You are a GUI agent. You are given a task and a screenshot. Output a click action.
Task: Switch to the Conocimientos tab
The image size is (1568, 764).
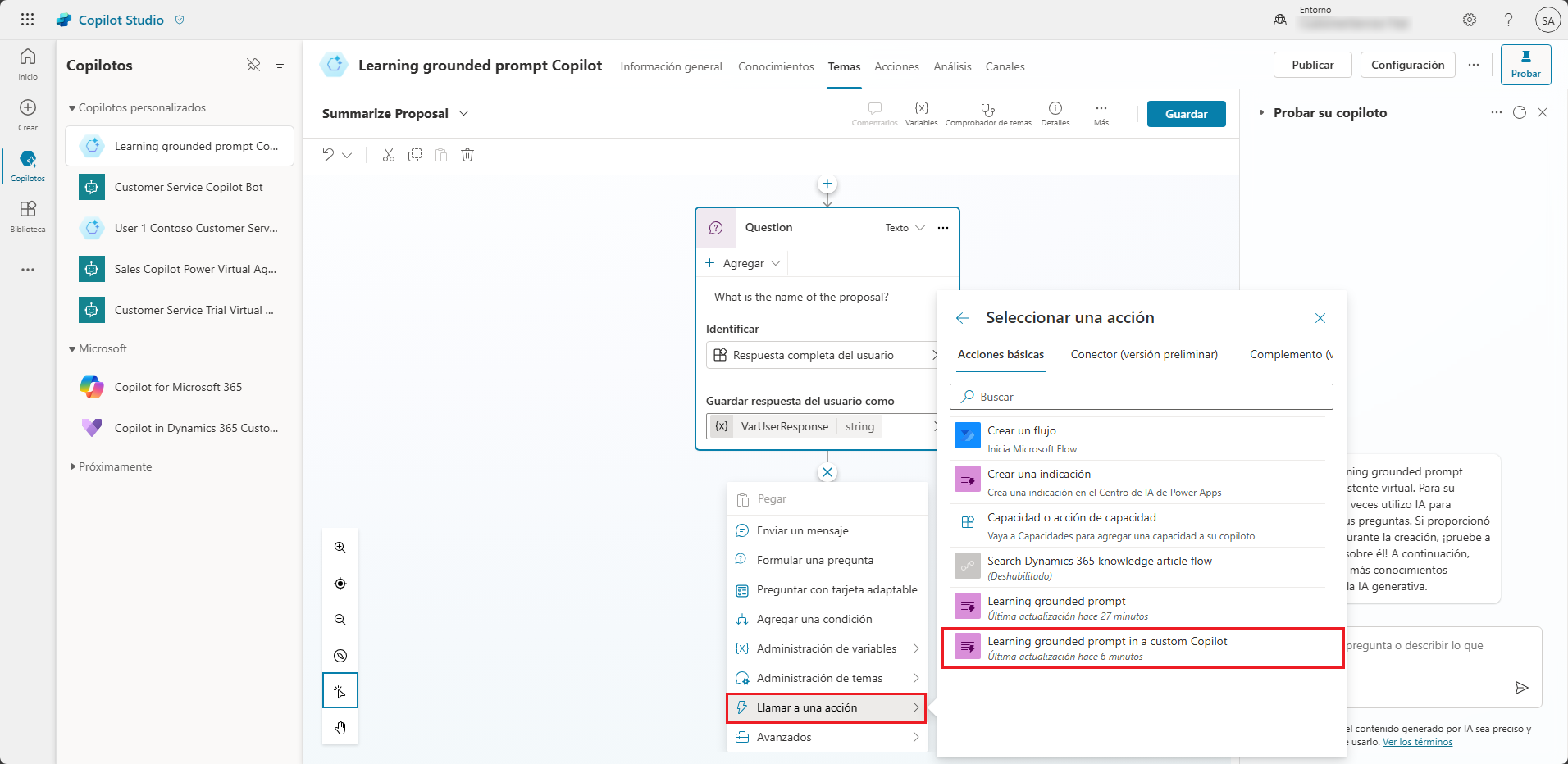[776, 66]
